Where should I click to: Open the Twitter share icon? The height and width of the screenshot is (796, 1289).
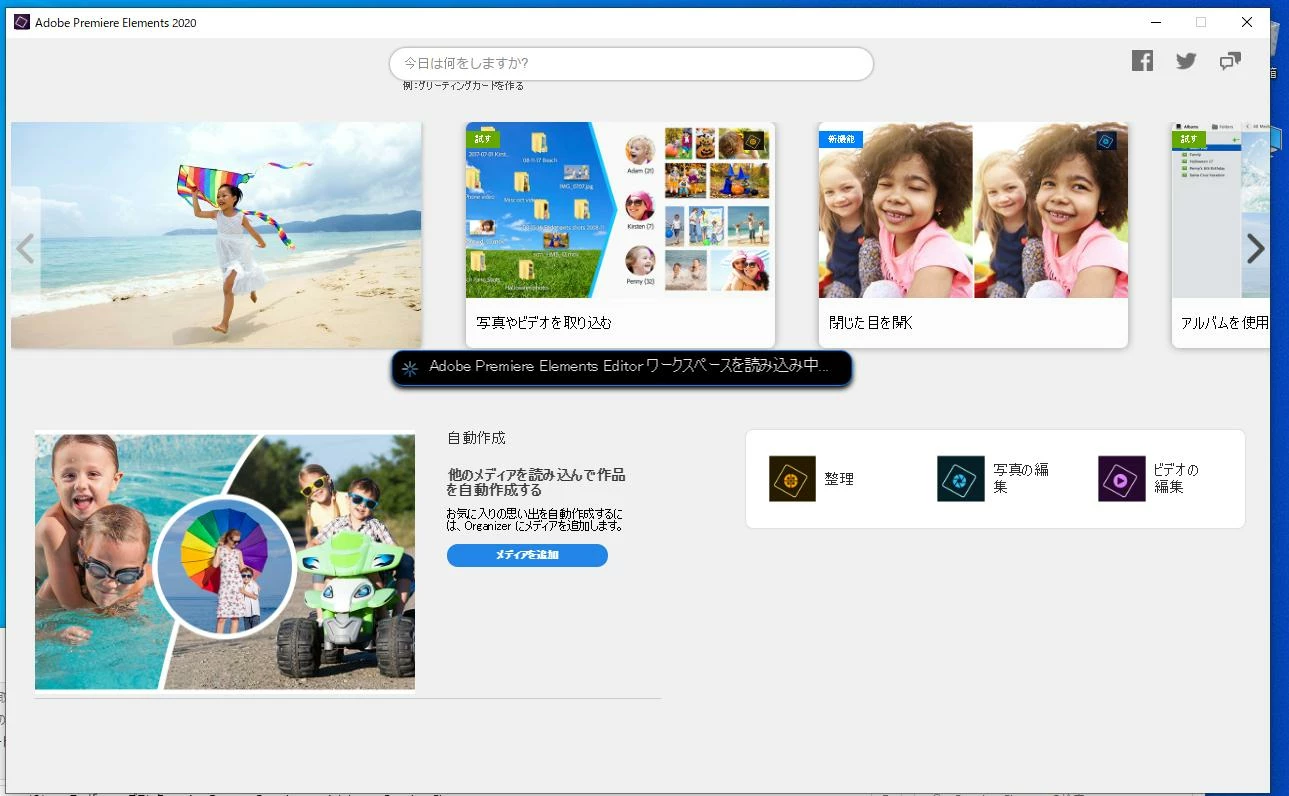click(1186, 61)
